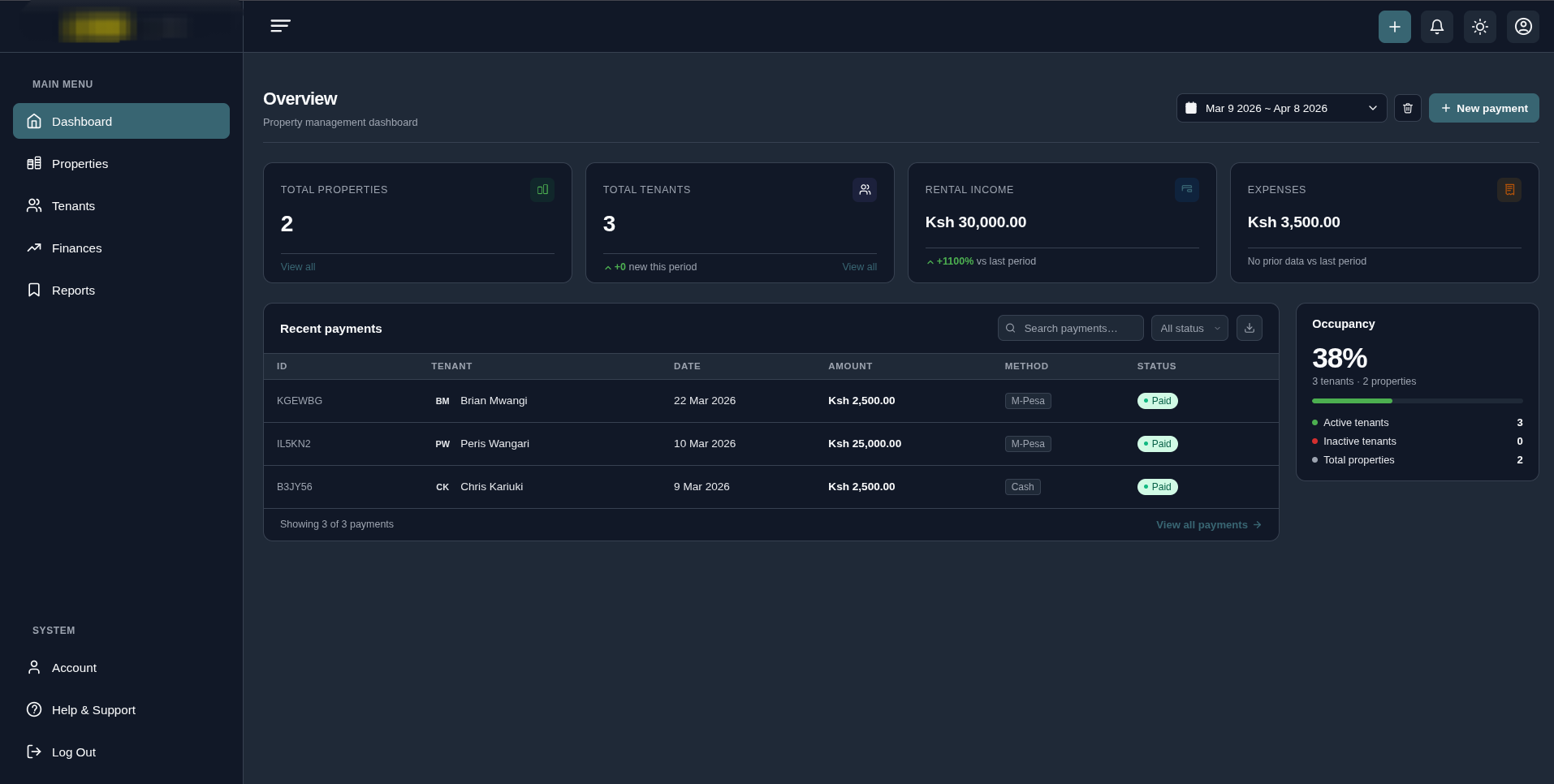
Task: Open Properties in the main menu
Action: [80, 164]
